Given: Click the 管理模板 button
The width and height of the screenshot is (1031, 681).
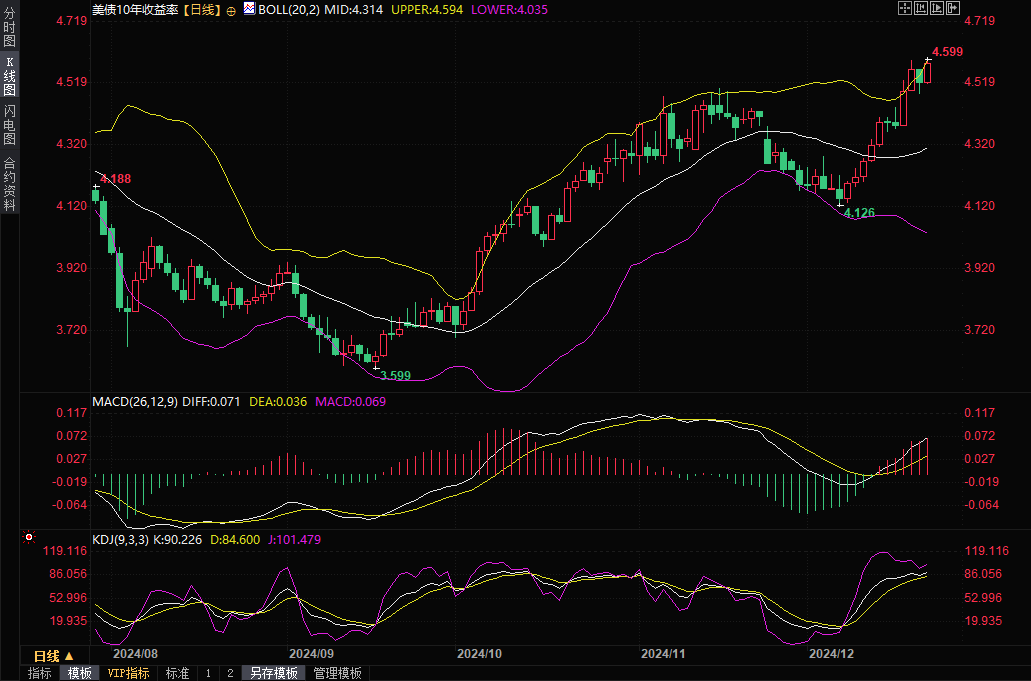Looking at the screenshot, I should 337,673.
